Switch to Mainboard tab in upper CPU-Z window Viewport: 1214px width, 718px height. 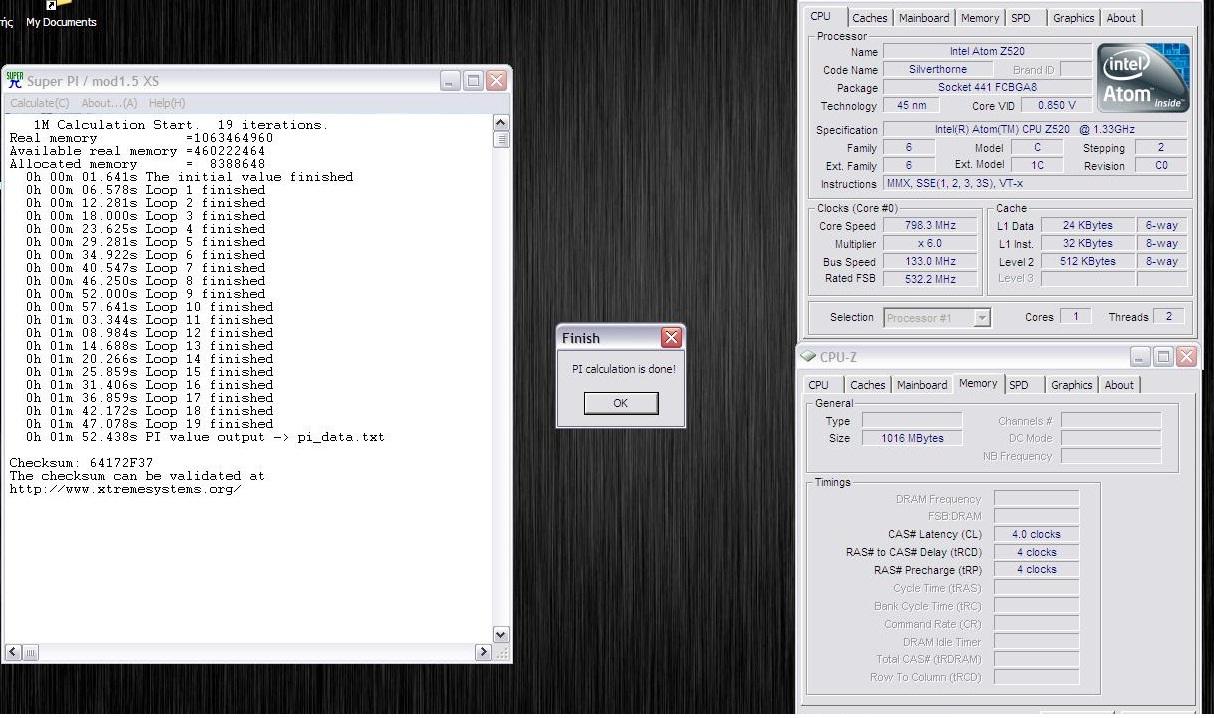point(924,18)
